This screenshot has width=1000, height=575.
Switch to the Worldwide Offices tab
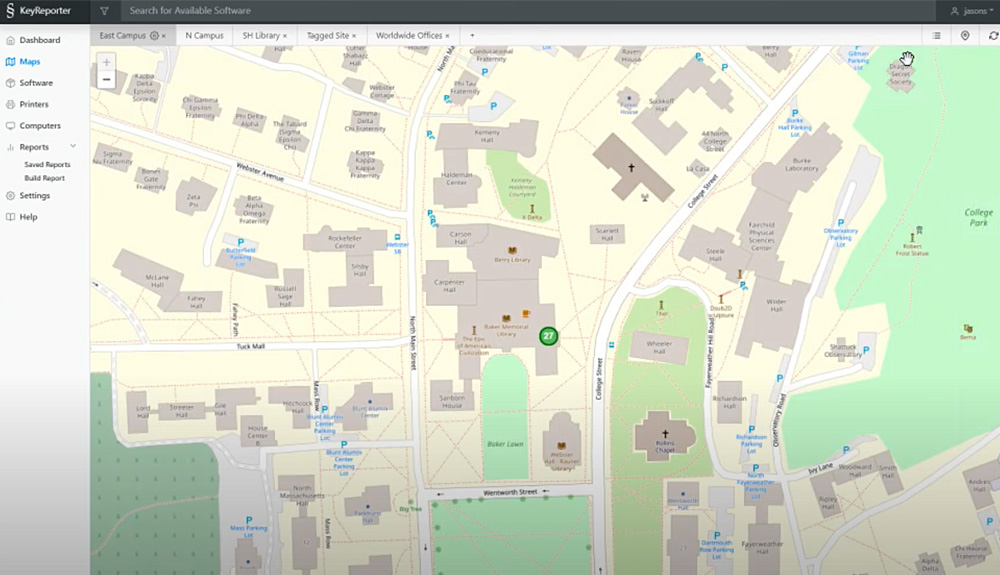409,36
